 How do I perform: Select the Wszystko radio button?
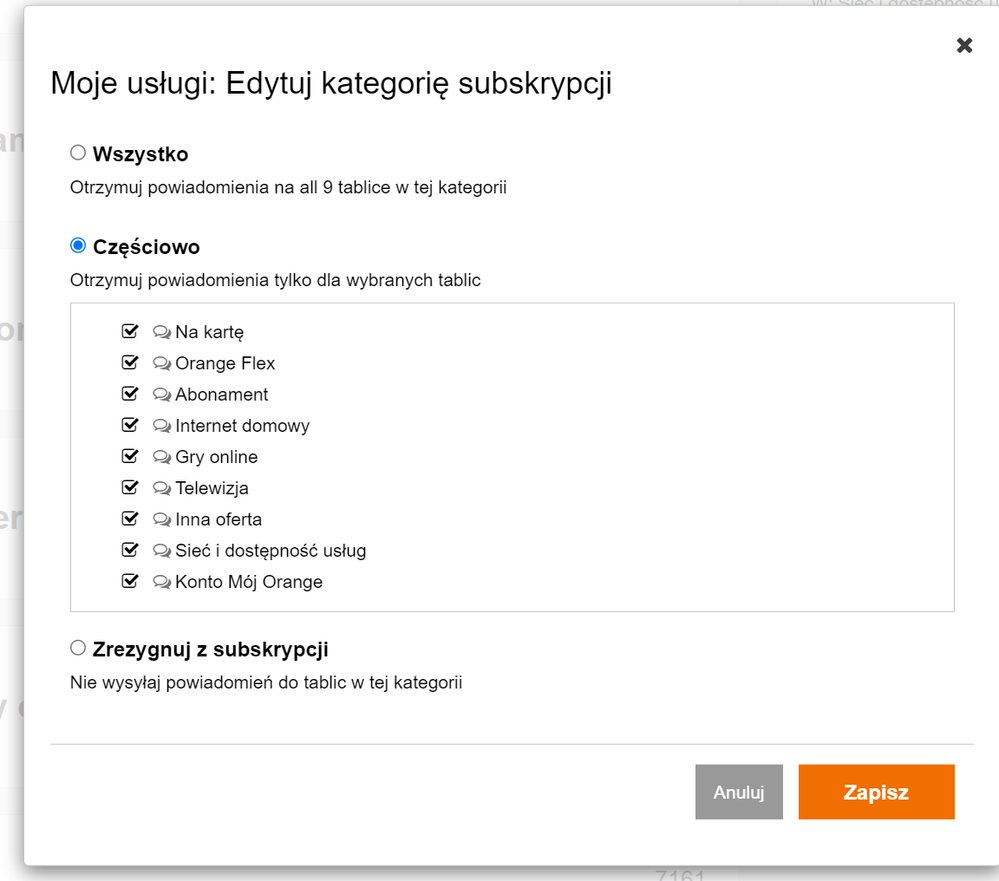click(x=78, y=153)
